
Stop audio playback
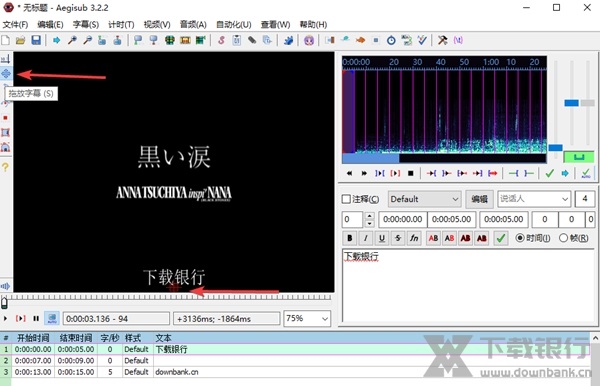[x=411, y=173]
